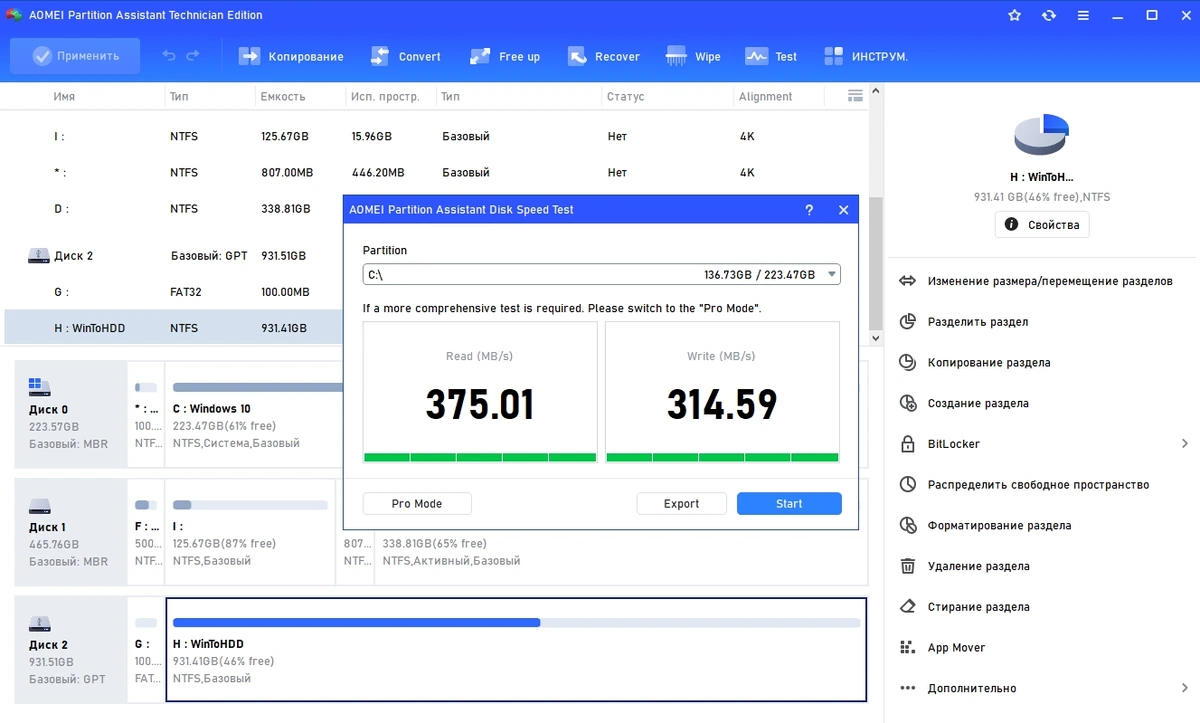Click the partition list scroll down arrow
The height and width of the screenshot is (723, 1200).
(x=876, y=338)
